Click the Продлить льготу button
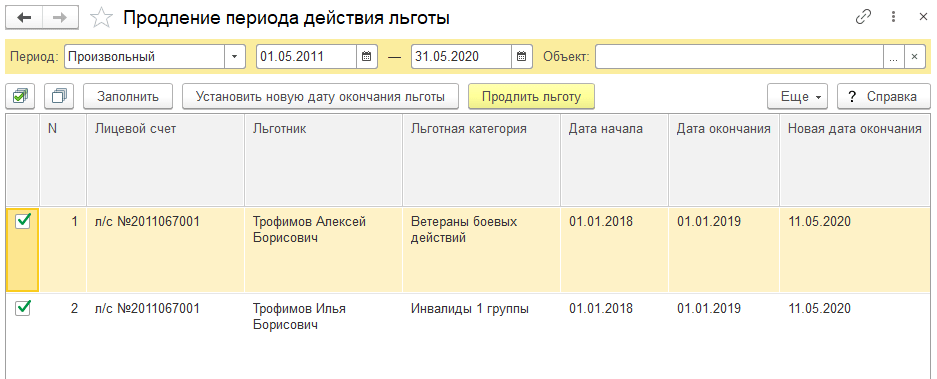937x379 pixels. [x=531, y=96]
